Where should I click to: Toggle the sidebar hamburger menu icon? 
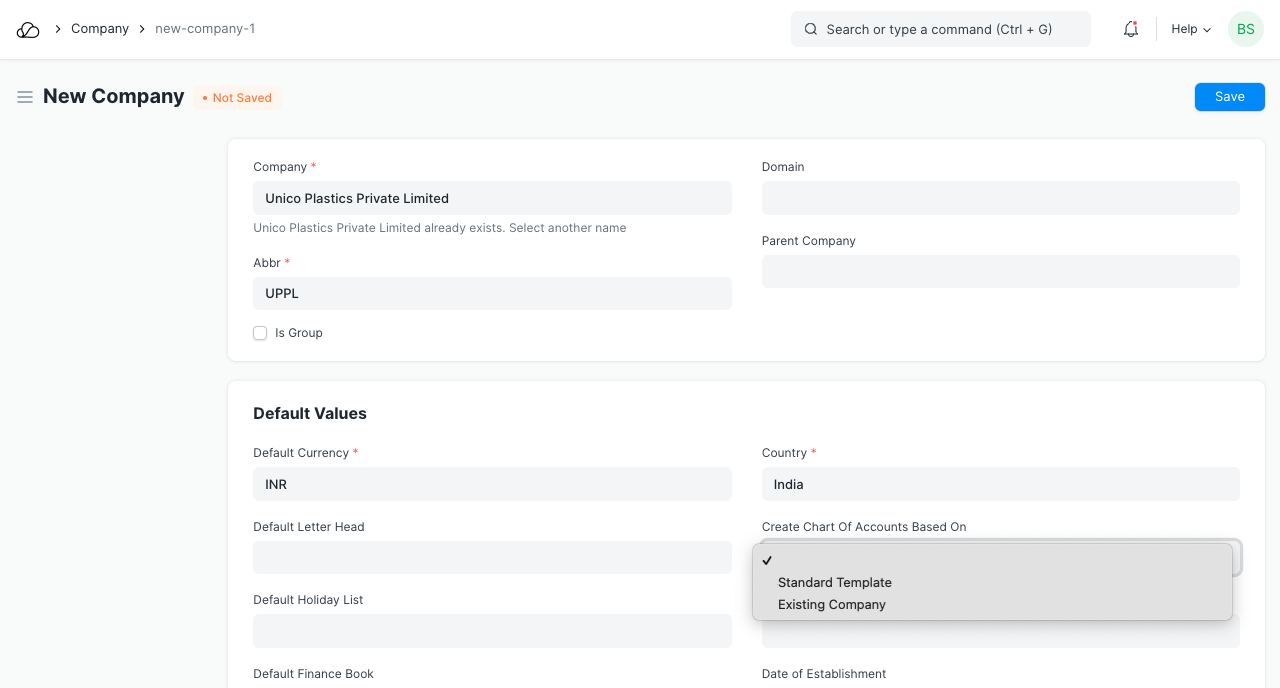point(25,97)
